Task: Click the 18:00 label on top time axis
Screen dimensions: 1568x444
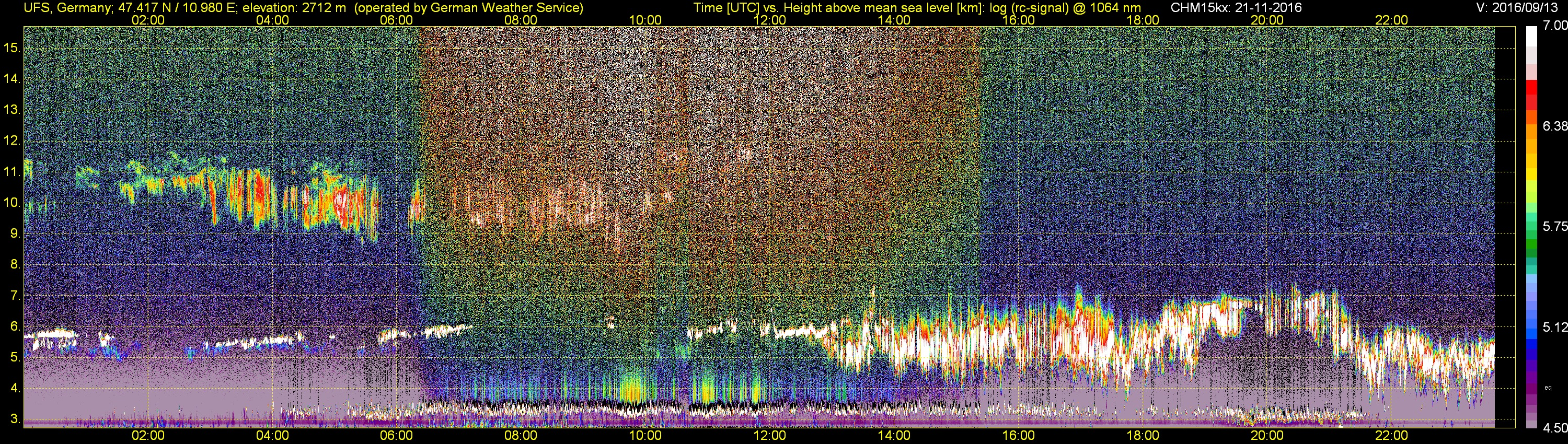Action: pyautogui.click(x=1143, y=20)
